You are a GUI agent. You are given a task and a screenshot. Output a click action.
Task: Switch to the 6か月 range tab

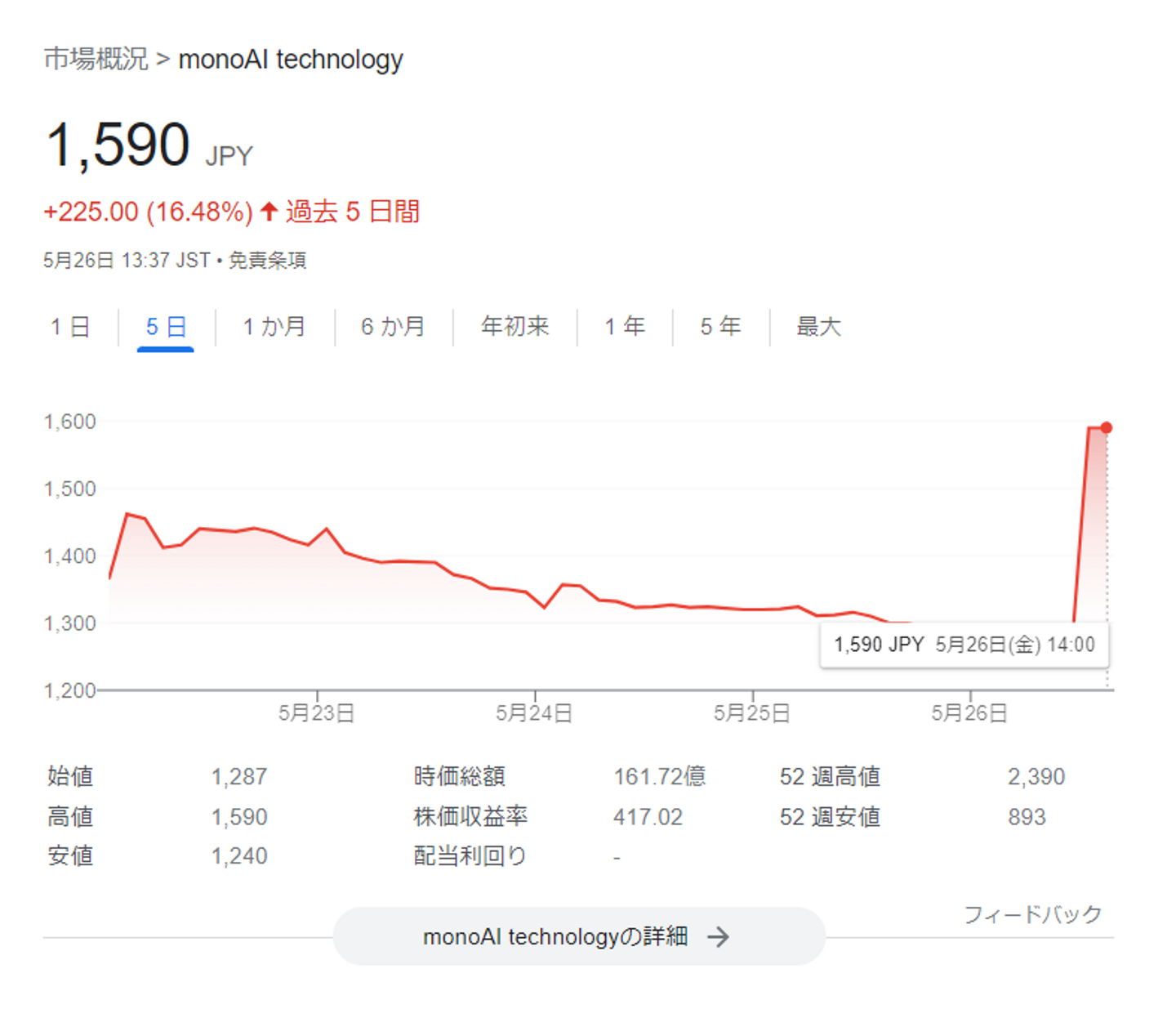[393, 327]
